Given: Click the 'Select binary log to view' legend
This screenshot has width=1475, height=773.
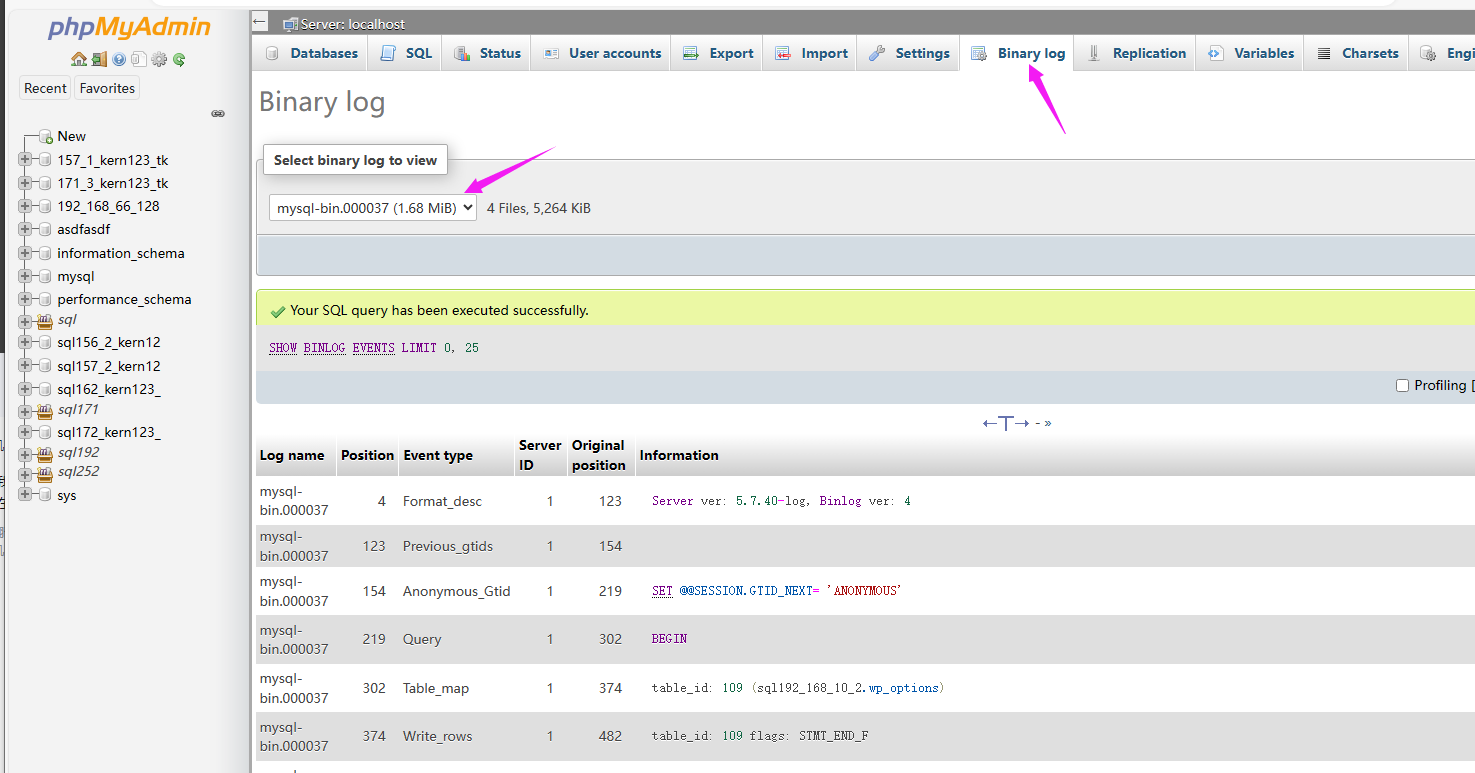Looking at the screenshot, I should 355,160.
